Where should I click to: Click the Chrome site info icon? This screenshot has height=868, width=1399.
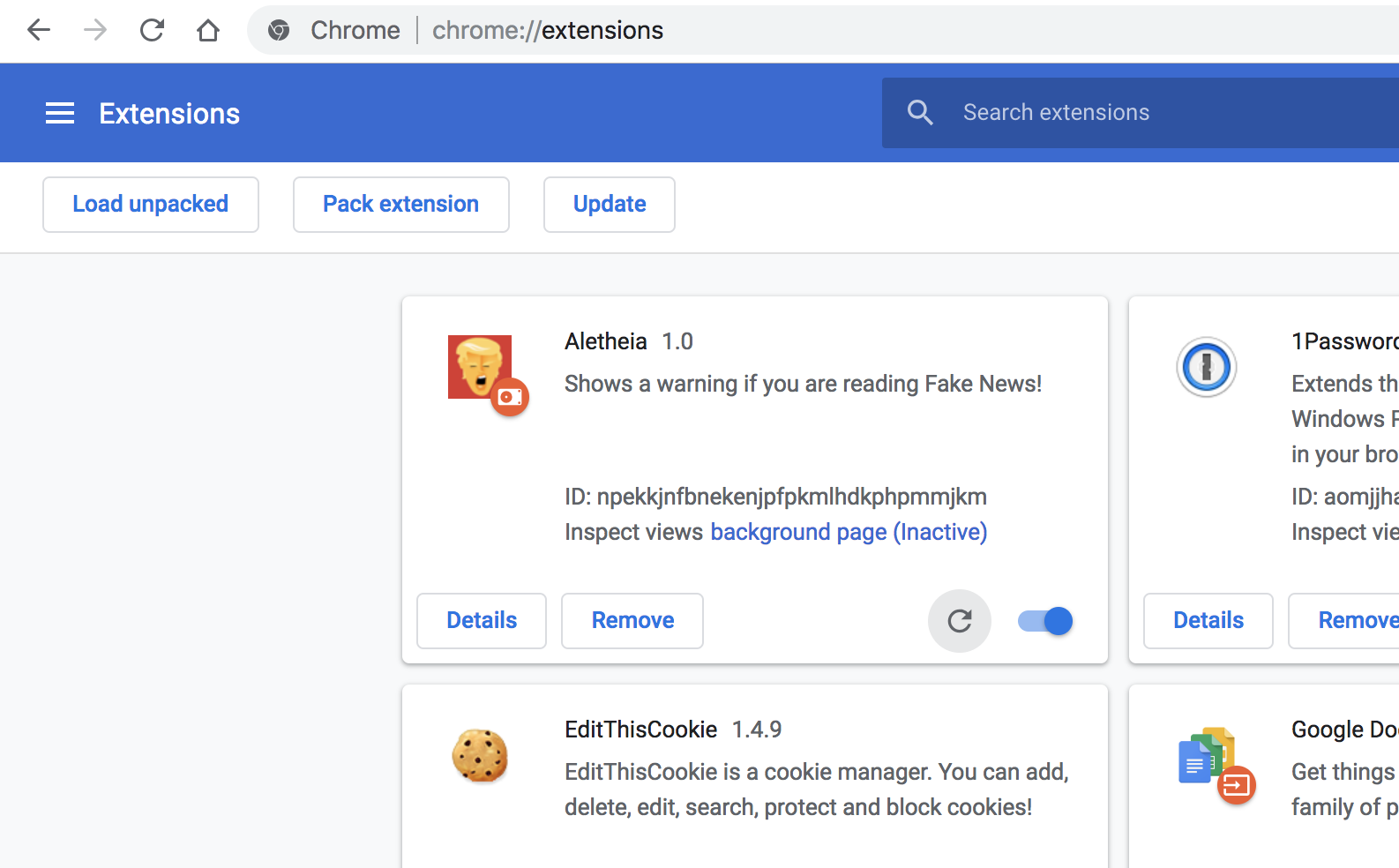pyautogui.click(x=279, y=30)
